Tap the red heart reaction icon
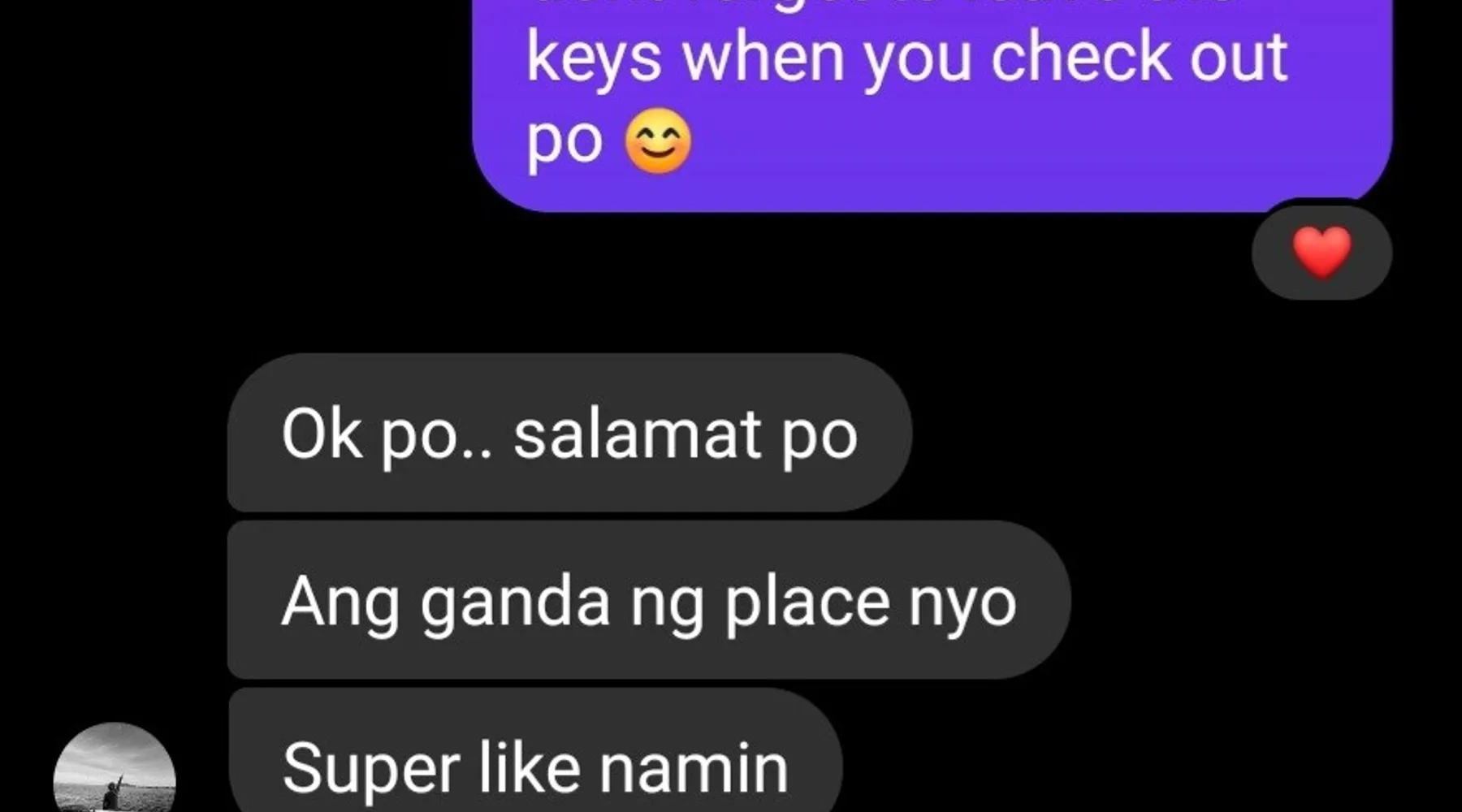Image resolution: width=1462 pixels, height=812 pixels. 1322,253
